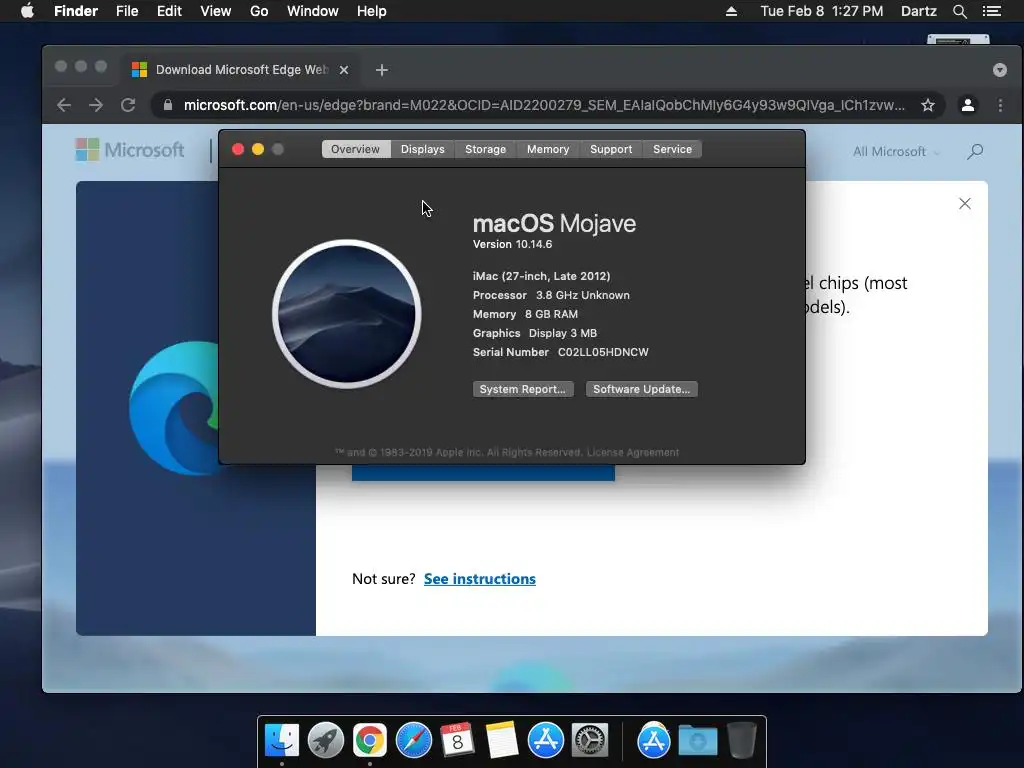Switch to the Service tab
The height and width of the screenshot is (768, 1024).
point(672,149)
